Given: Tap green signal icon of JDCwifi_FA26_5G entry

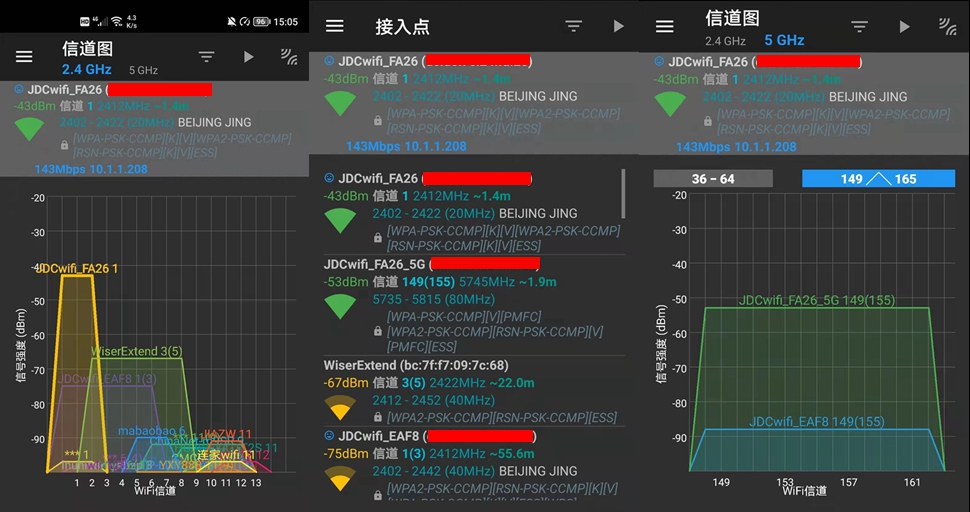Looking at the screenshot, I should 340,306.
